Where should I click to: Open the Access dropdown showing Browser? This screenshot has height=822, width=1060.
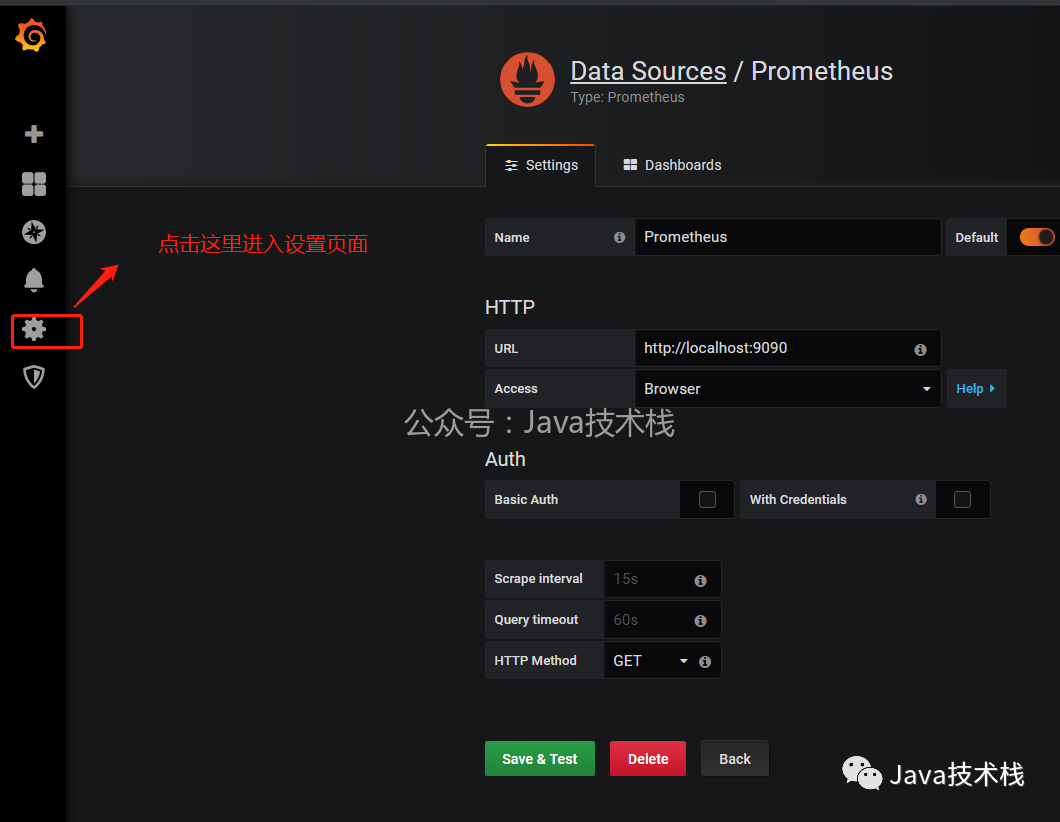(x=787, y=389)
